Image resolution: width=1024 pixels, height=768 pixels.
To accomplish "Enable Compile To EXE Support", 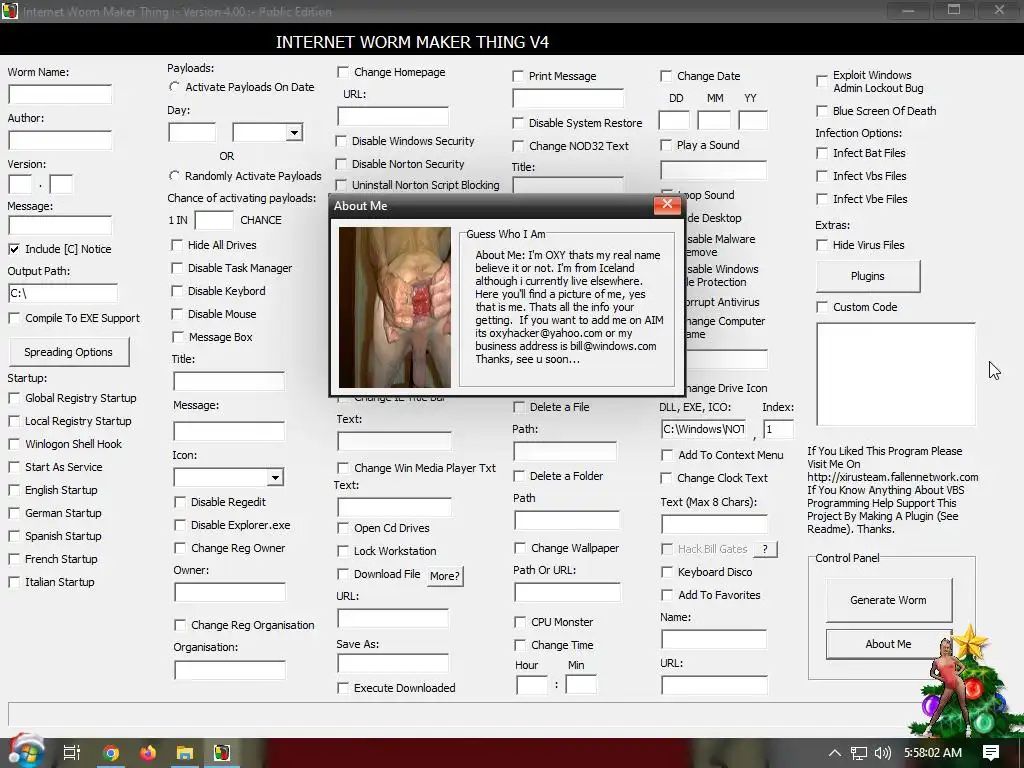I will [x=14, y=318].
